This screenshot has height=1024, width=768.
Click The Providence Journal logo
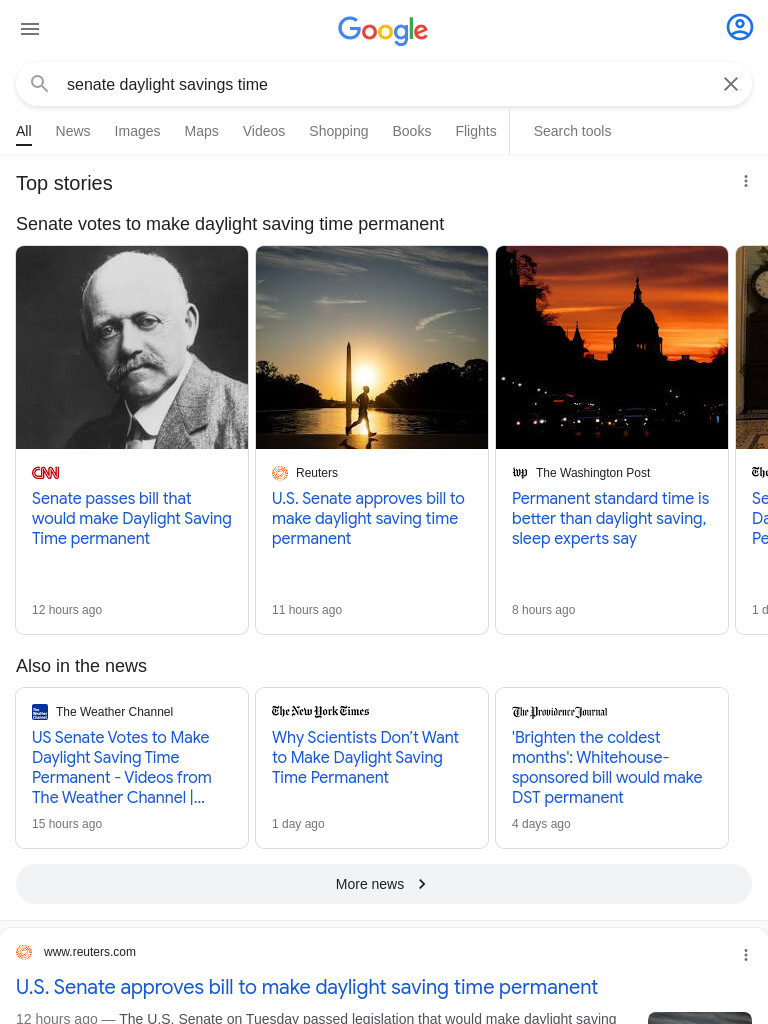click(560, 712)
